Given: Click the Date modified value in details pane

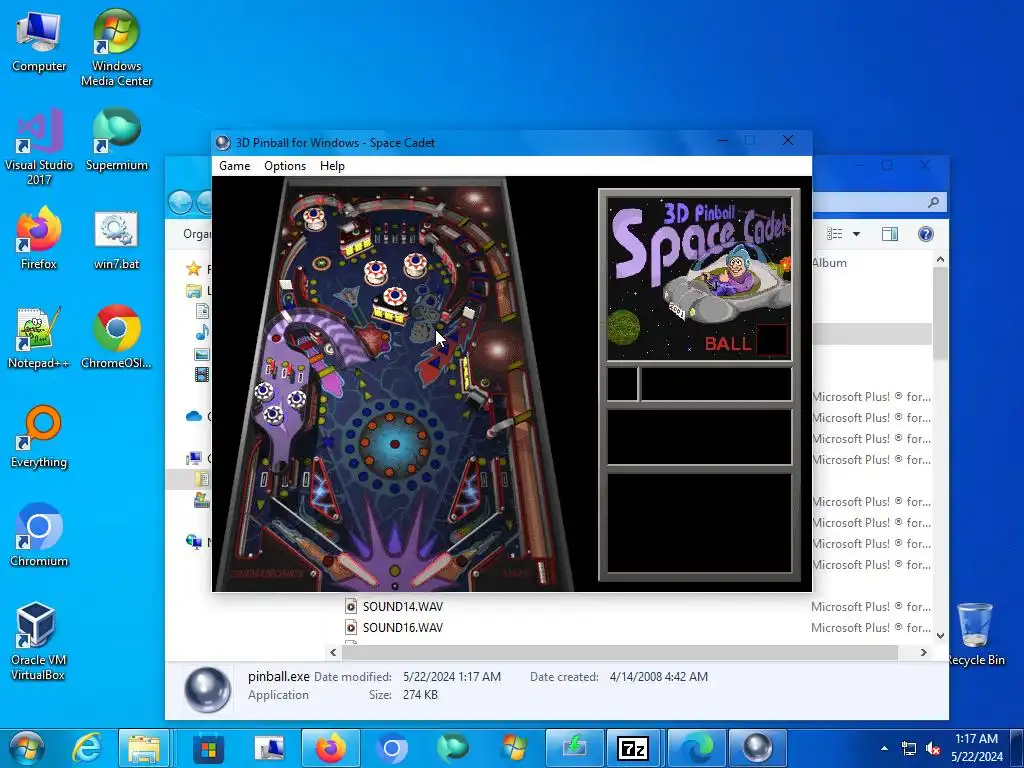Looking at the screenshot, I should 452,677.
